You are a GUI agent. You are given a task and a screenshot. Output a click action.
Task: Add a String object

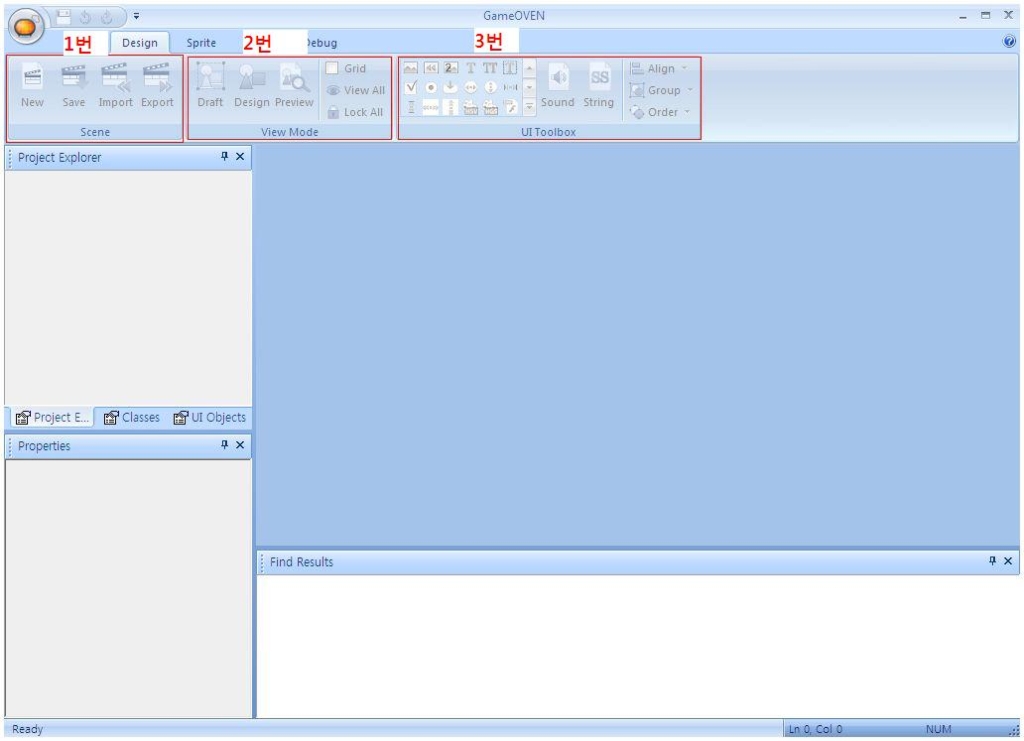(x=599, y=85)
